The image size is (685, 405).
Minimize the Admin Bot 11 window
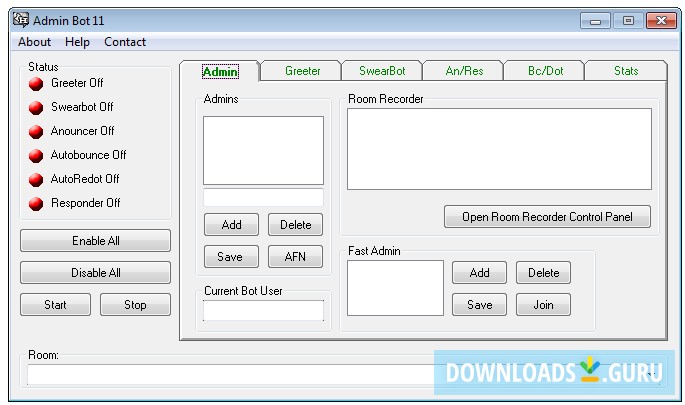pos(595,21)
